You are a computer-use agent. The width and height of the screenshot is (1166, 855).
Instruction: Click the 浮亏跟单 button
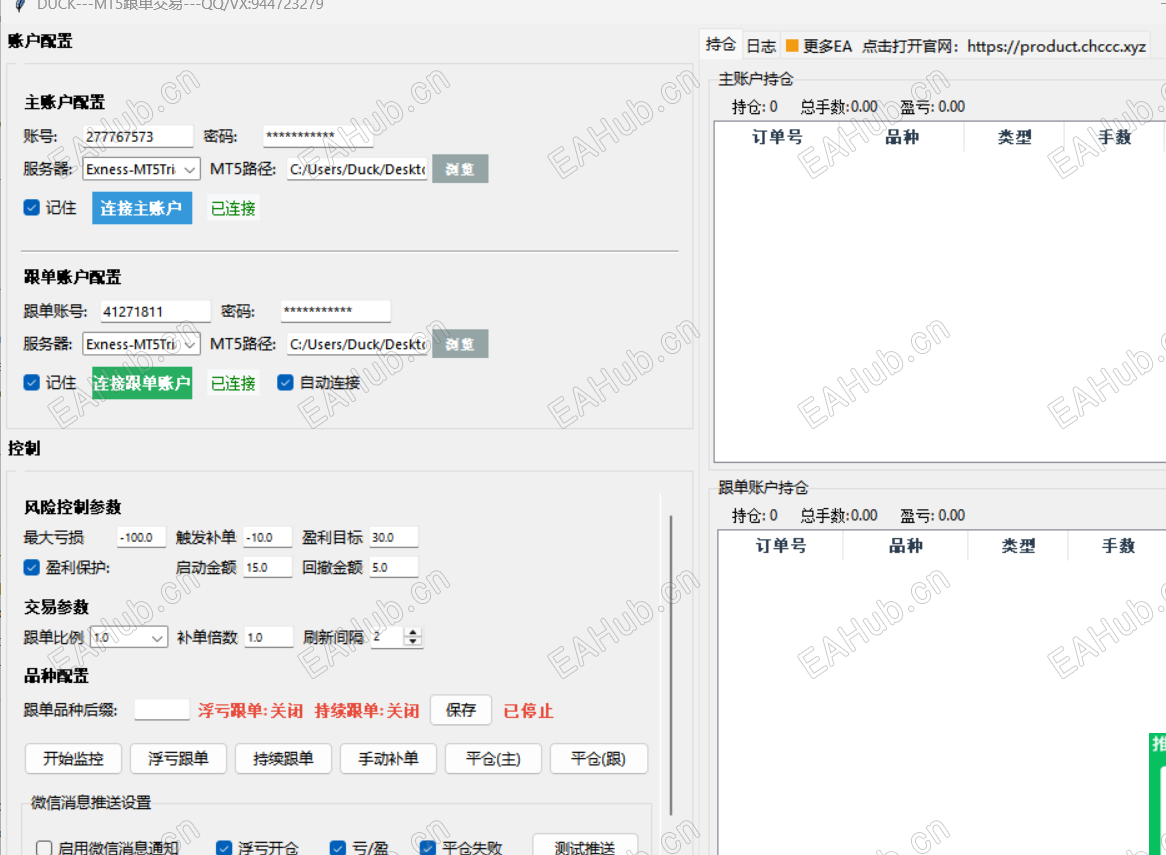point(178,758)
